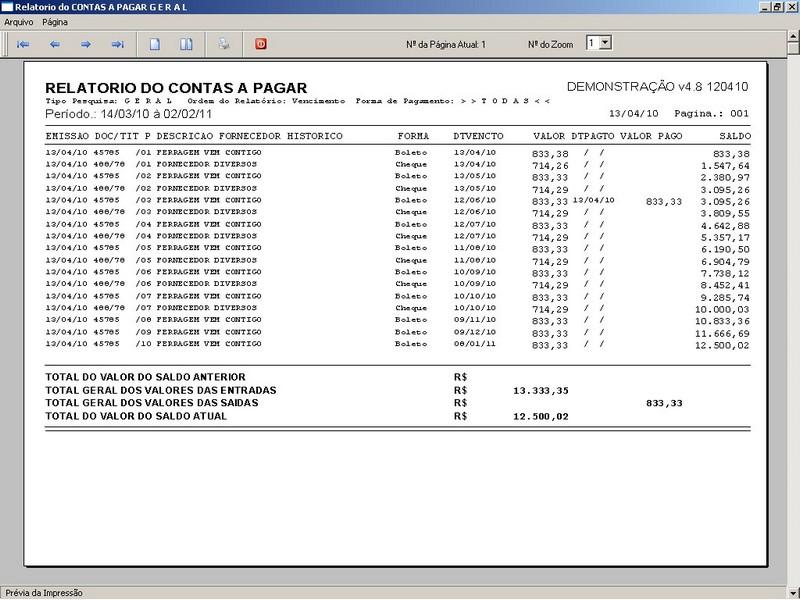Open the Página menu

pyautogui.click(x=55, y=21)
